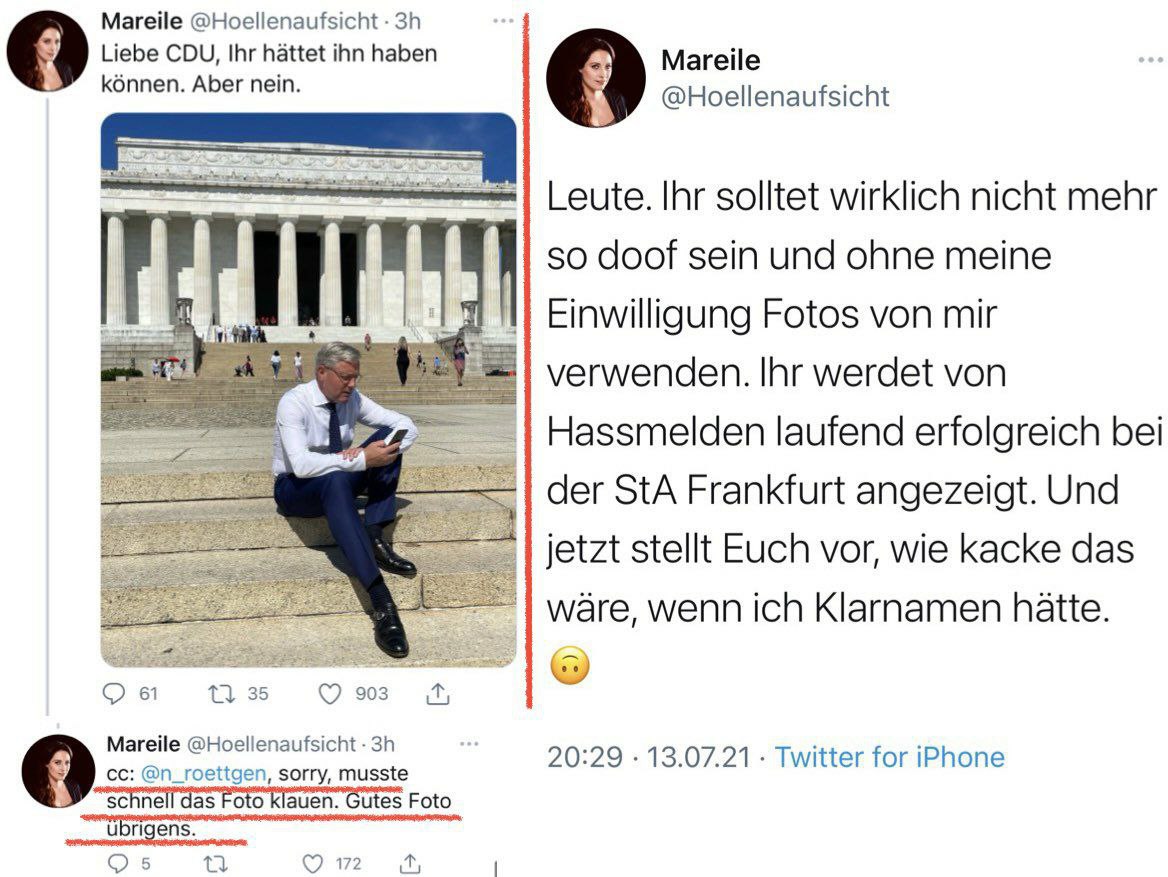Open the @n_roettgen mention link
The width and height of the screenshot is (1168, 877).
203,774
